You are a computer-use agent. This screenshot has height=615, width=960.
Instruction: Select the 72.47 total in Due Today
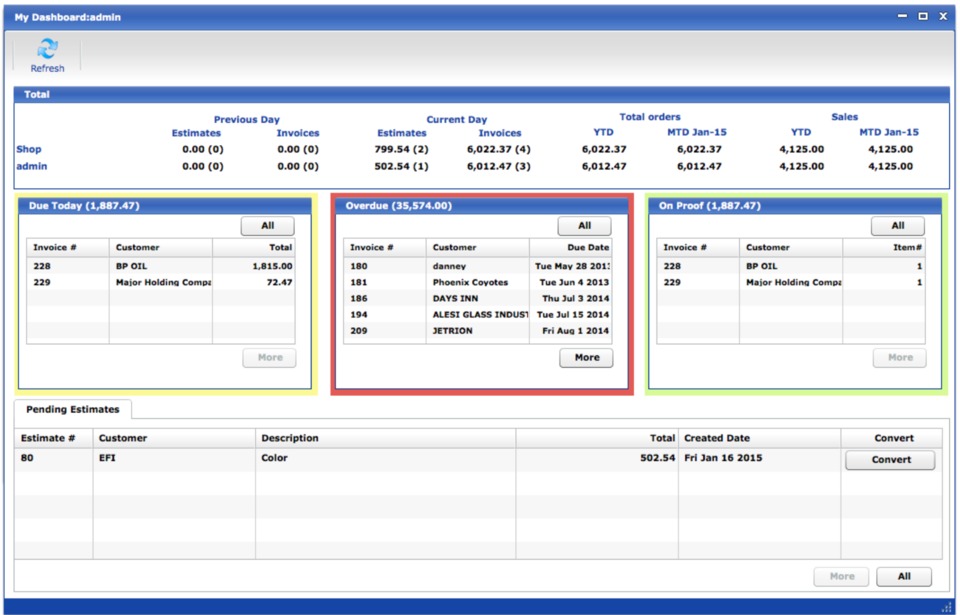click(279, 282)
